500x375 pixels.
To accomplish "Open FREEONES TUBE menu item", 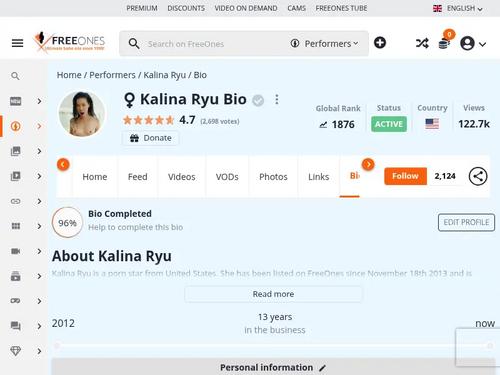I will pyautogui.click(x=341, y=8).
